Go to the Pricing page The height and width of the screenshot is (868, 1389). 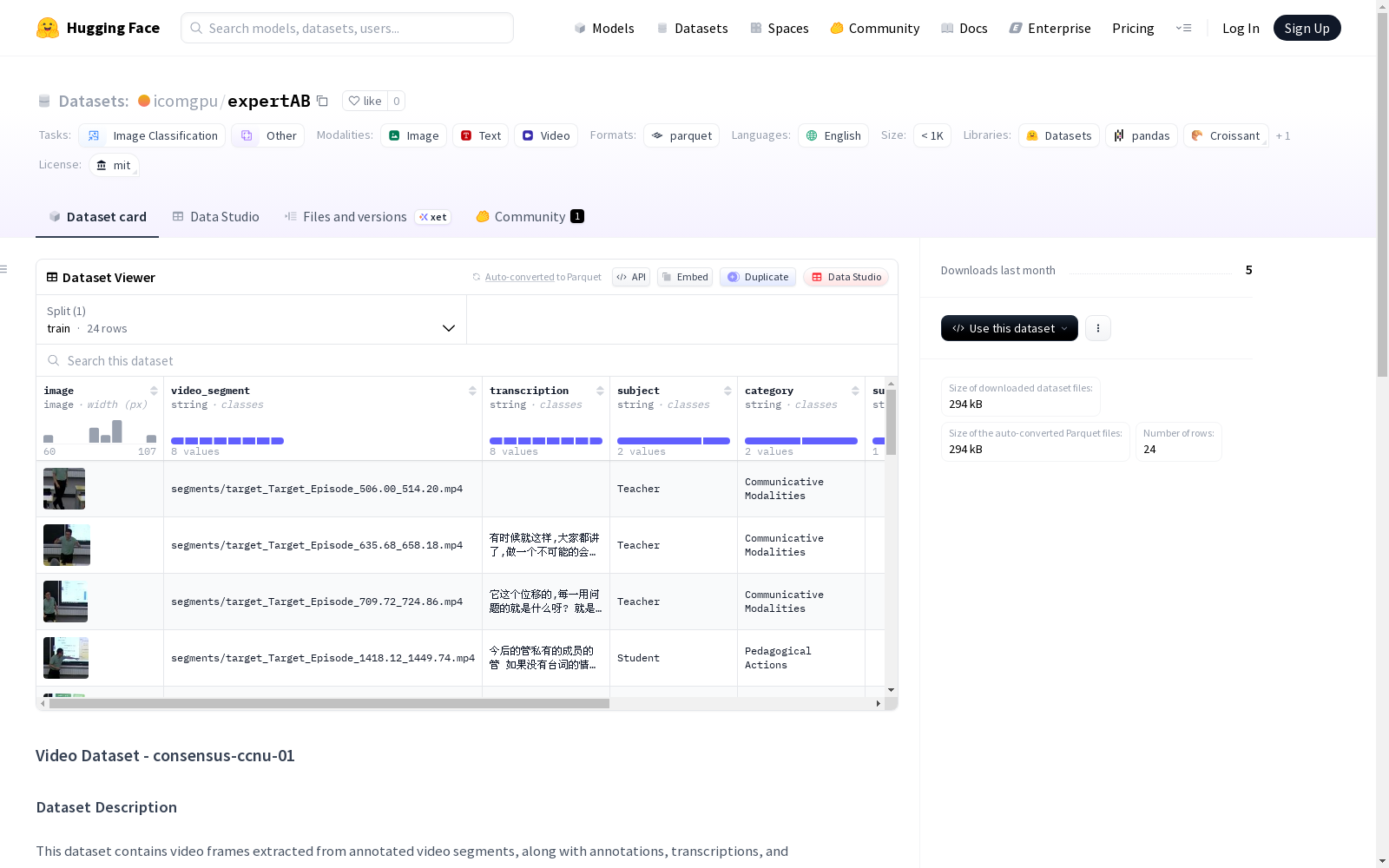1133,28
